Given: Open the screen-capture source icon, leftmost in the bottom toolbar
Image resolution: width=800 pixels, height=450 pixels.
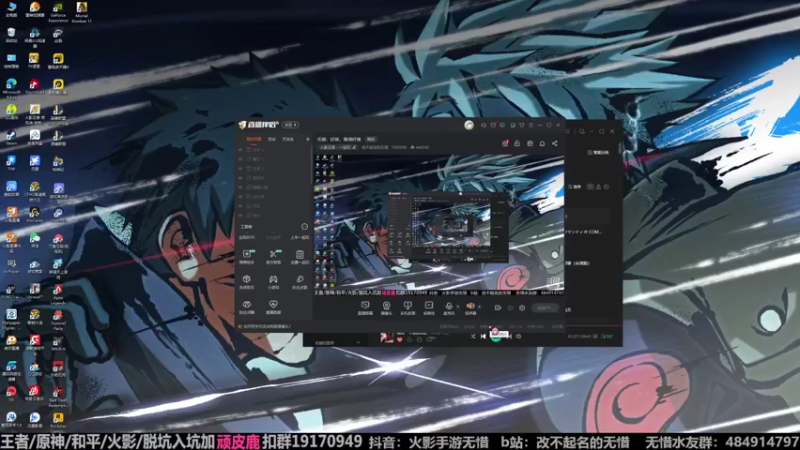Looking at the screenshot, I should pyautogui.click(x=365, y=306).
